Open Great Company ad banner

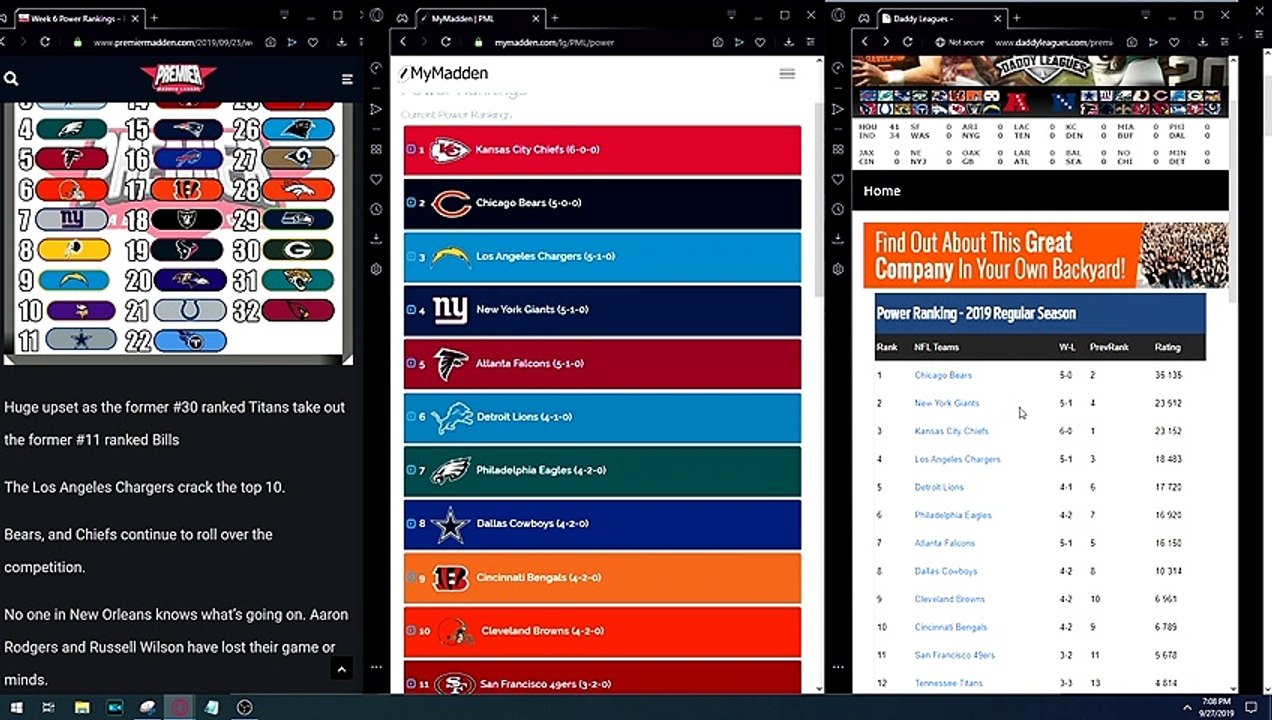point(1046,255)
